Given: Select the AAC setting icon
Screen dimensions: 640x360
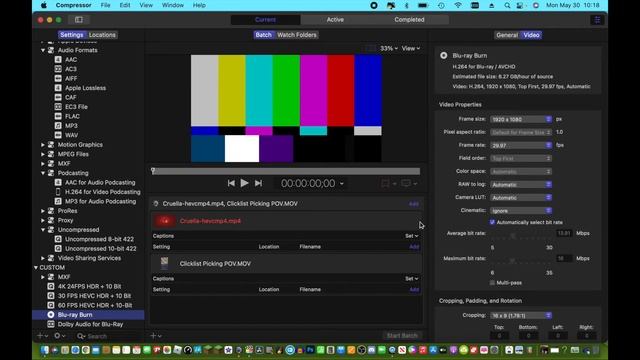Looking at the screenshot, I should (58, 60).
